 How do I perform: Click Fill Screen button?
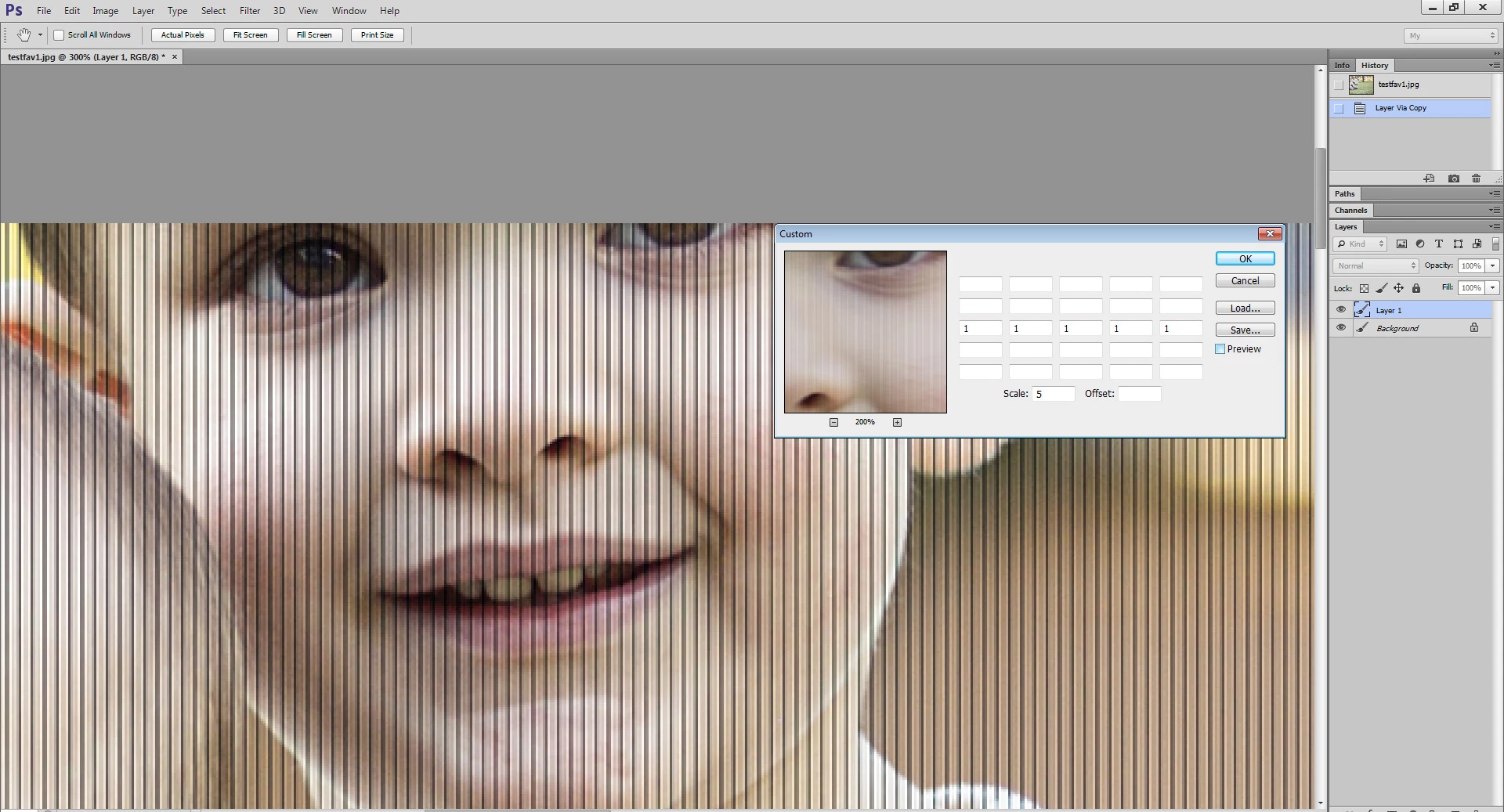(x=314, y=35)
